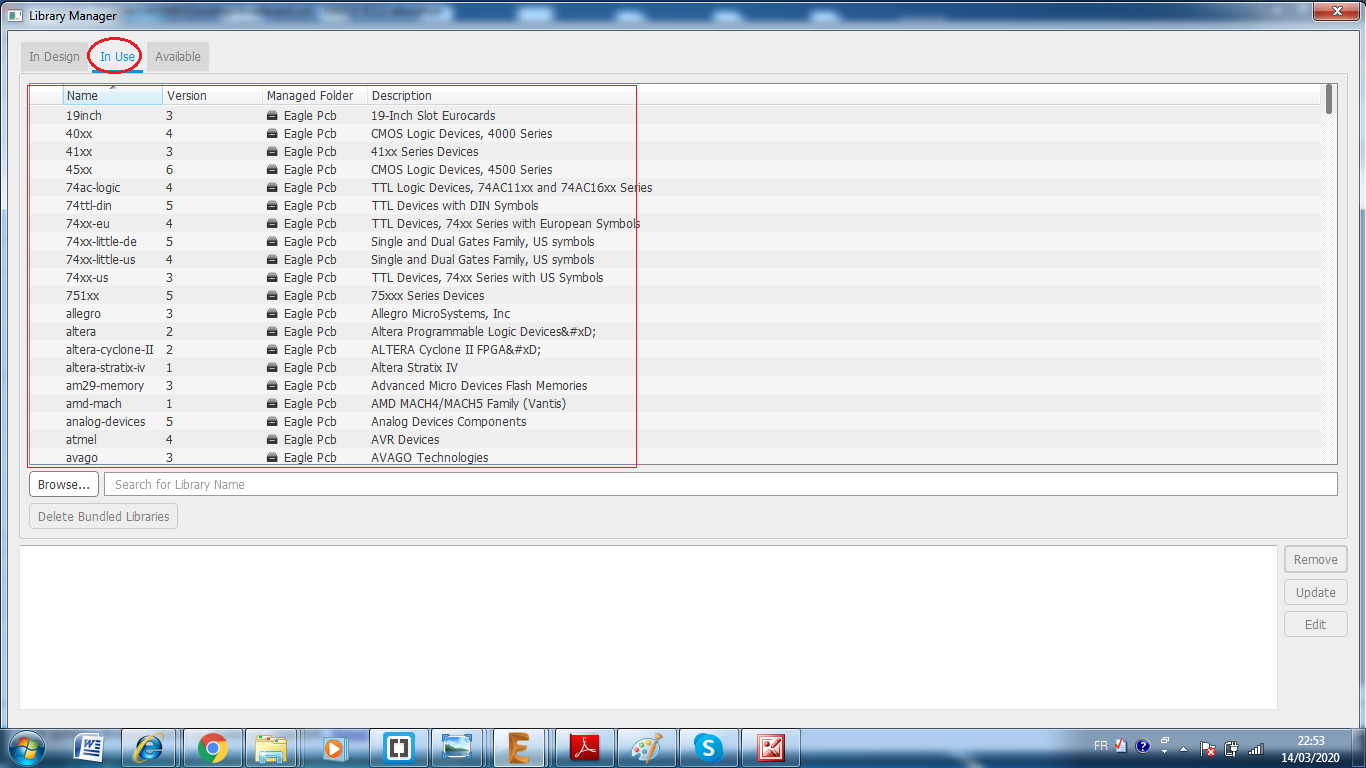Open the Available tab
Viewport: 1366px width, 768px height.
click(178, 57)
